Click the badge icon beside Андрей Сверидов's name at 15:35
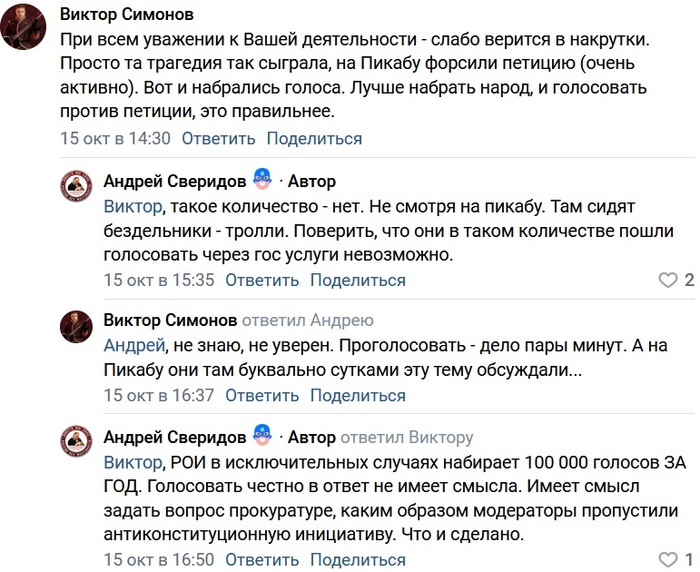 pos(262,180)
